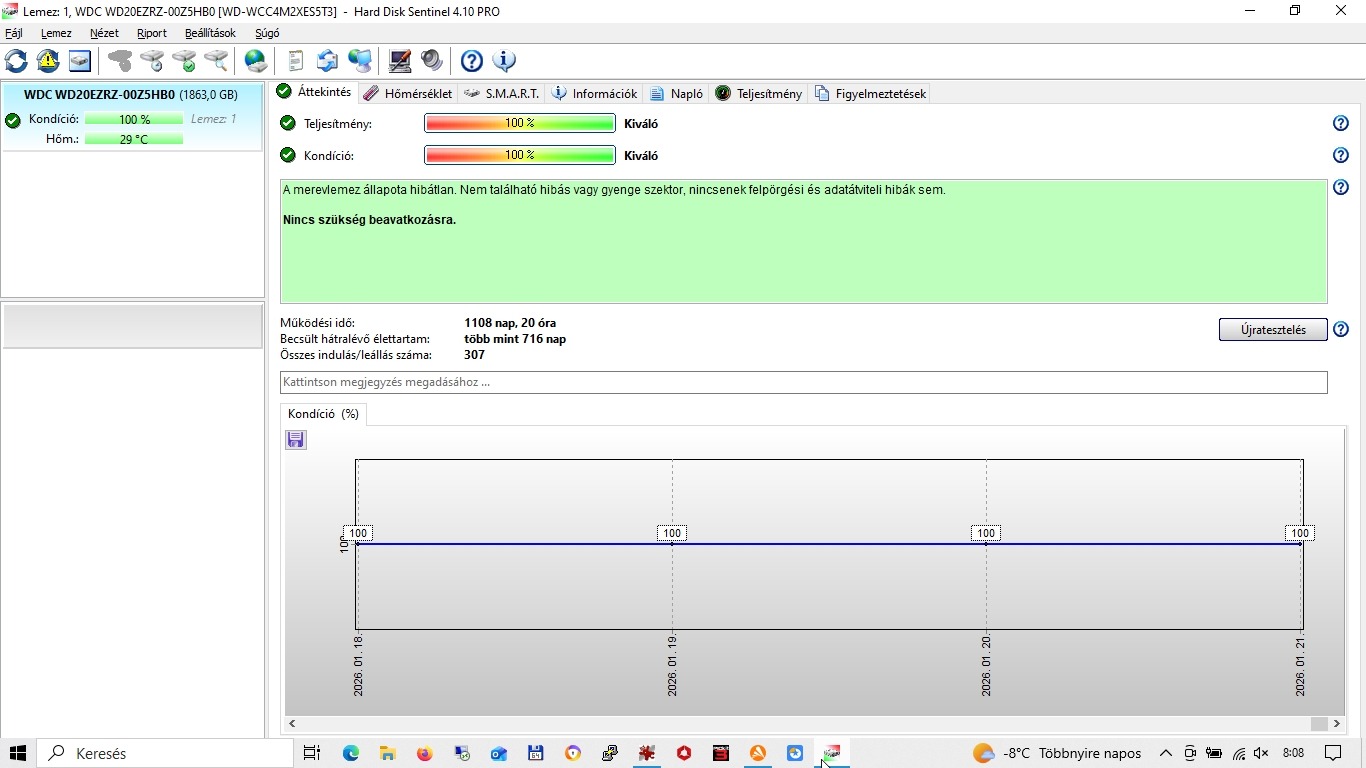1366x768 pixels.
Task: Click the Teljesítmény 100 % gradient bar
Action: [520, 123]
